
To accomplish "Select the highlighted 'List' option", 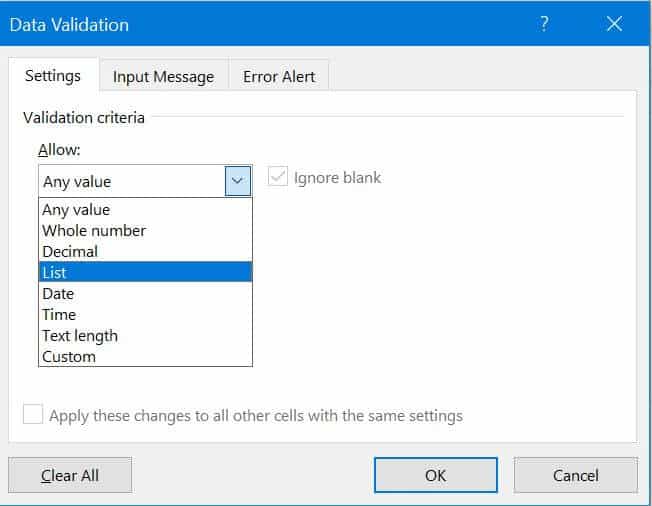I will tap(55, 273).
